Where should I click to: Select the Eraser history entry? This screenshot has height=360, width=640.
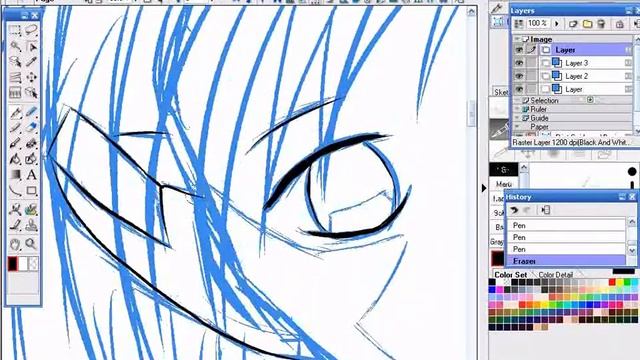click(567, 261)
